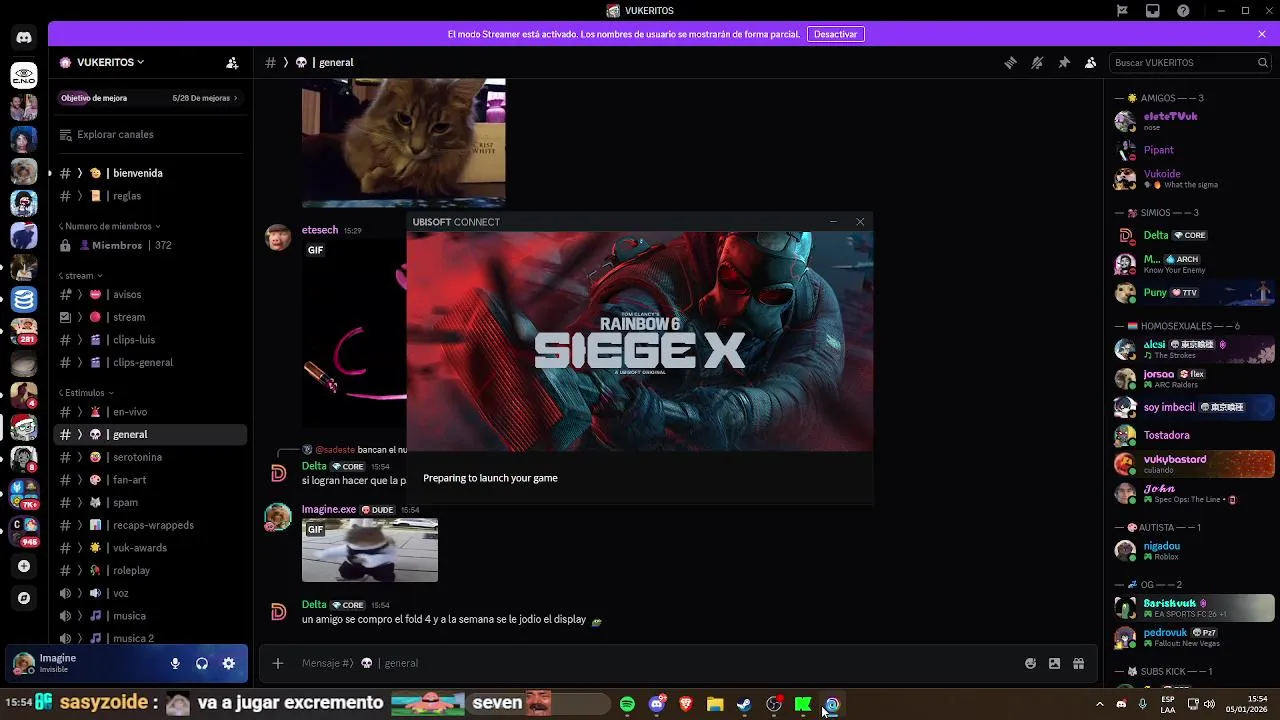Disable Streamer mode with Desactivar button
This screenshot has height=720, width=1280.
click(835, 34)
